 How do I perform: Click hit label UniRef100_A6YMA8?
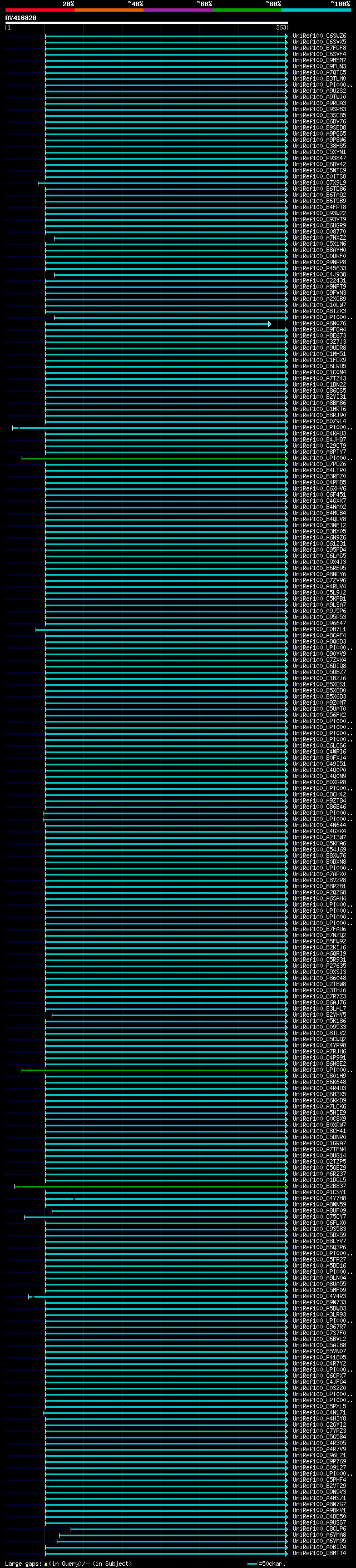point(319,1535)
